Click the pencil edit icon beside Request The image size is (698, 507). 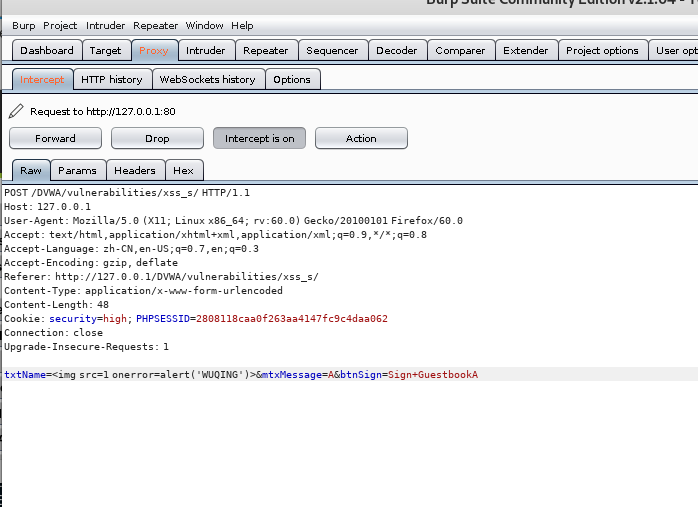coord(16,111)
